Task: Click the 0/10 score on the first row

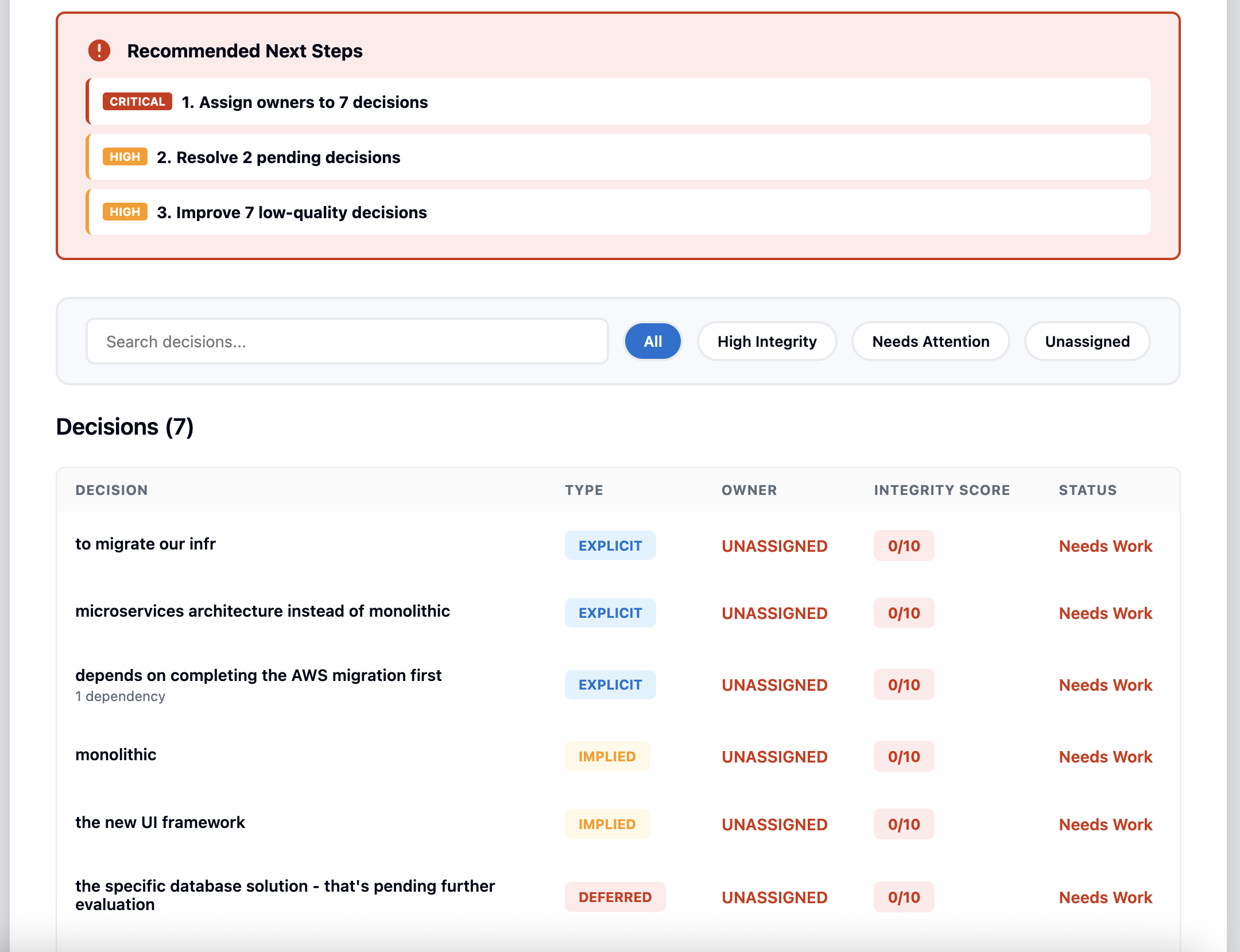Action: (x=904, y=546)
